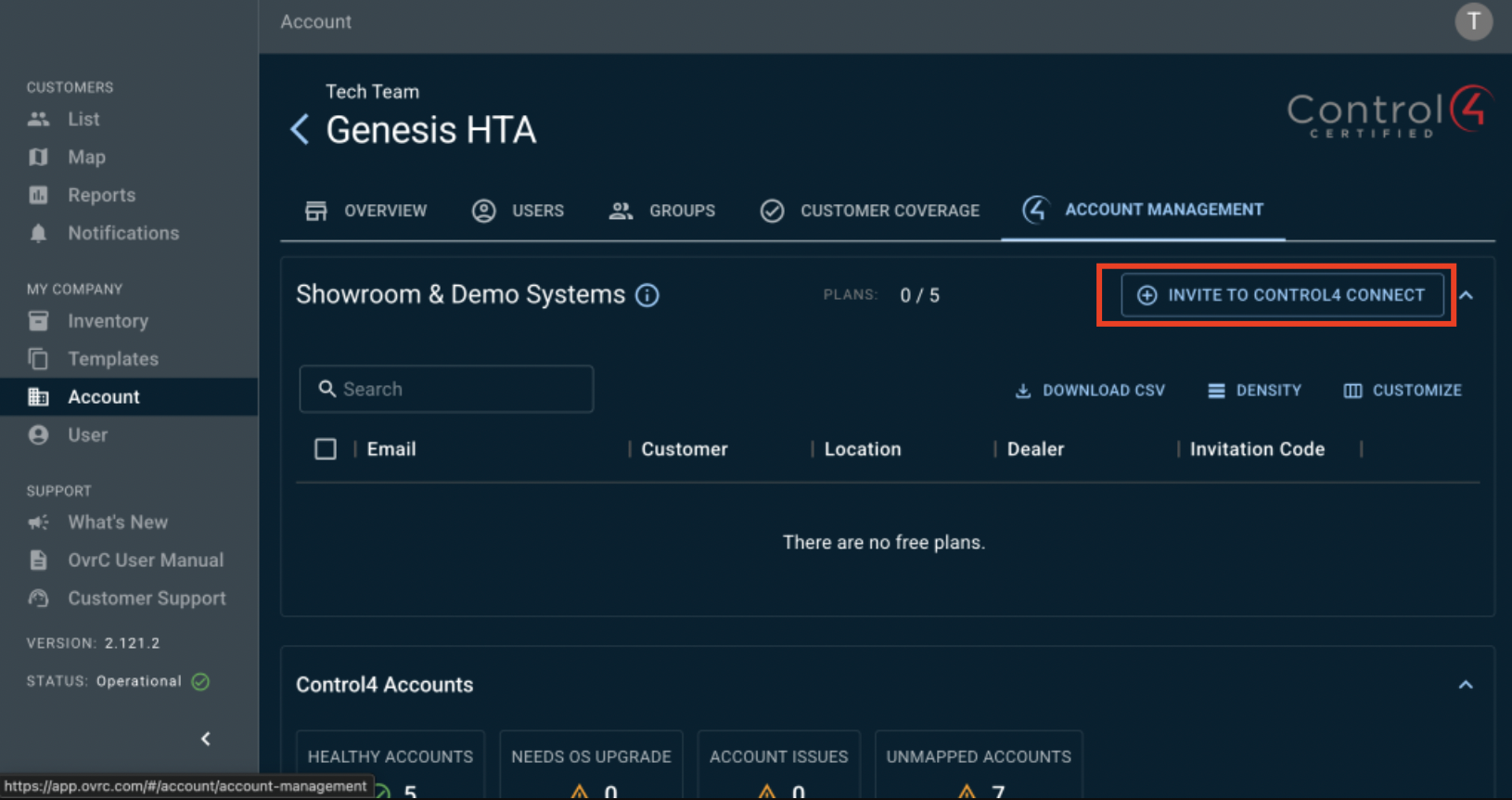Image resolution: width=1512 pixels, height=800 pixels.
Task: Click the User profile icon
Action: click(38, 435)
